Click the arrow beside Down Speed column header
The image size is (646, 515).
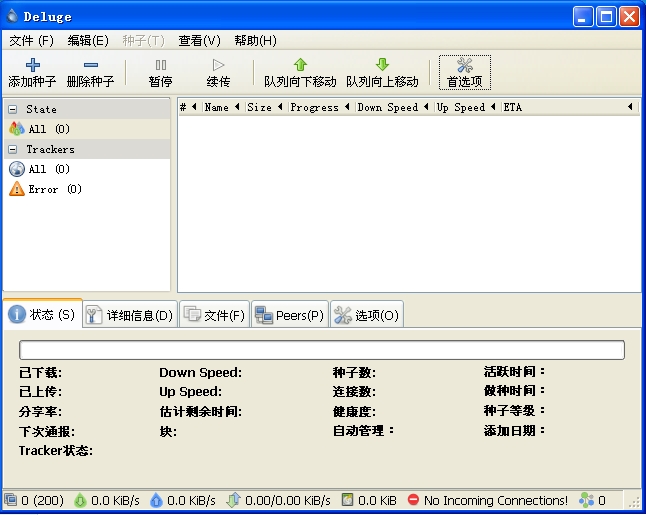pos(426,107)
